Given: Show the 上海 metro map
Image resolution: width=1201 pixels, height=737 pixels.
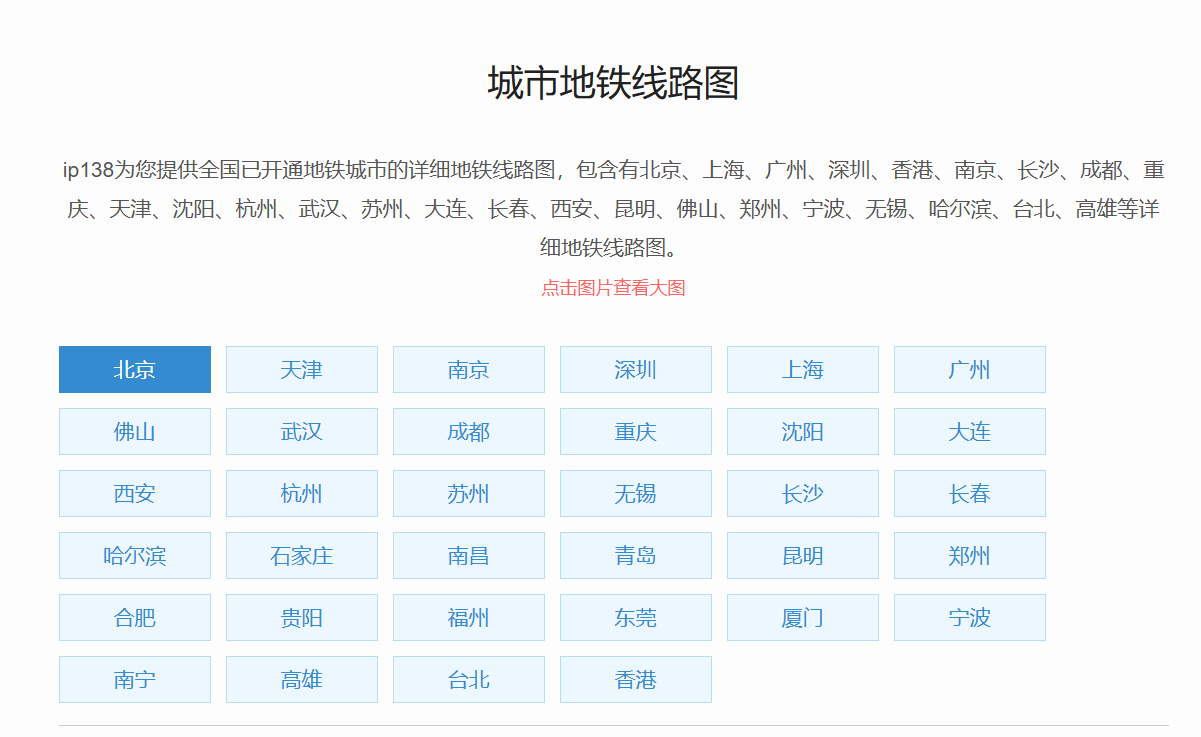Looking at the screenshot, I should pyautogui.click(x=803, y=370).
